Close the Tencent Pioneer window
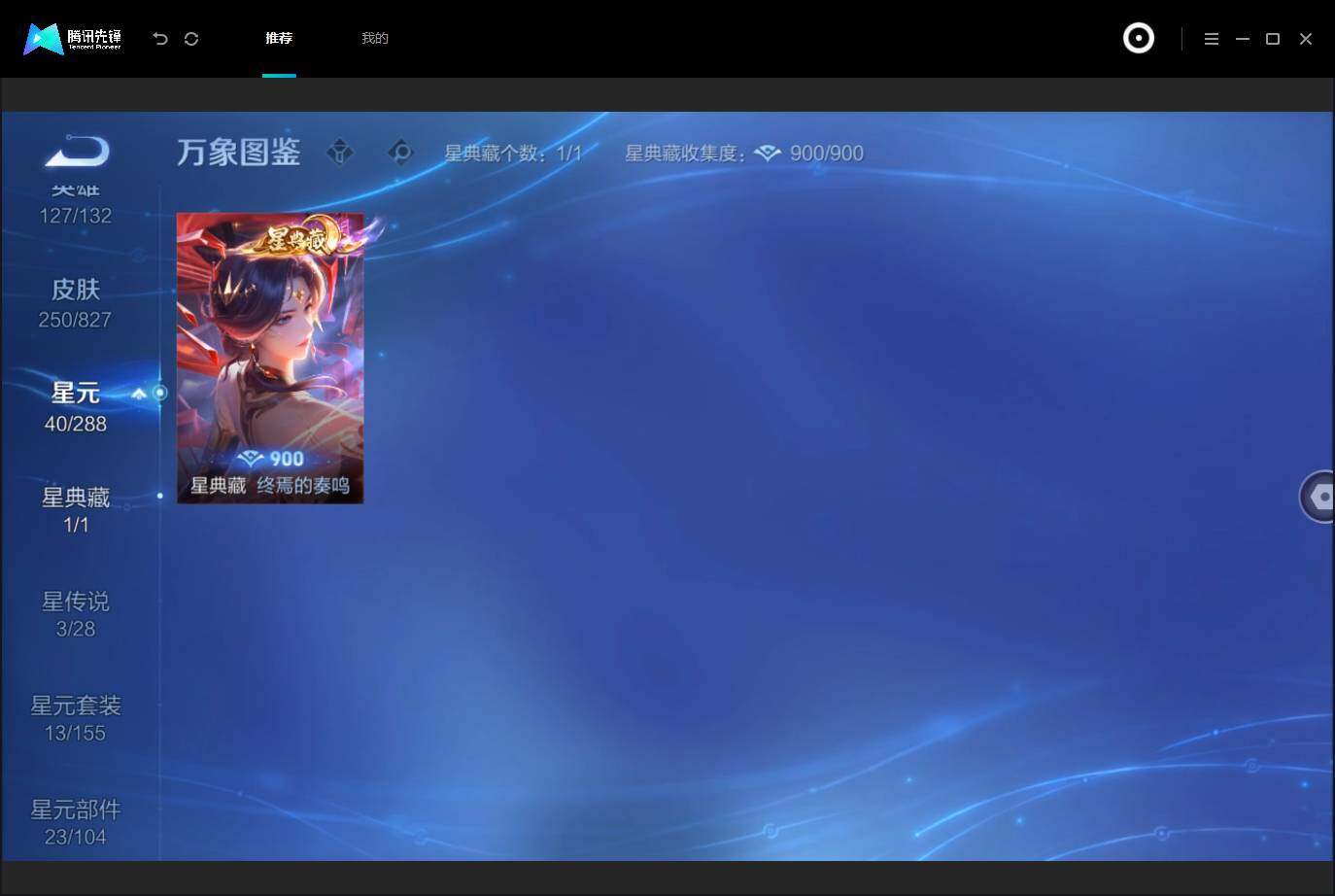The width and height of the screenshot is (1335, 896). tap(1306, 39)
